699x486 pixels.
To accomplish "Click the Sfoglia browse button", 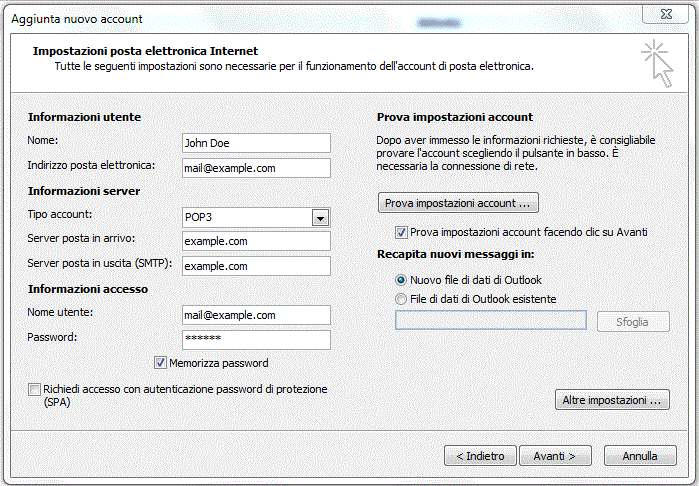I will tap(633, 321).
